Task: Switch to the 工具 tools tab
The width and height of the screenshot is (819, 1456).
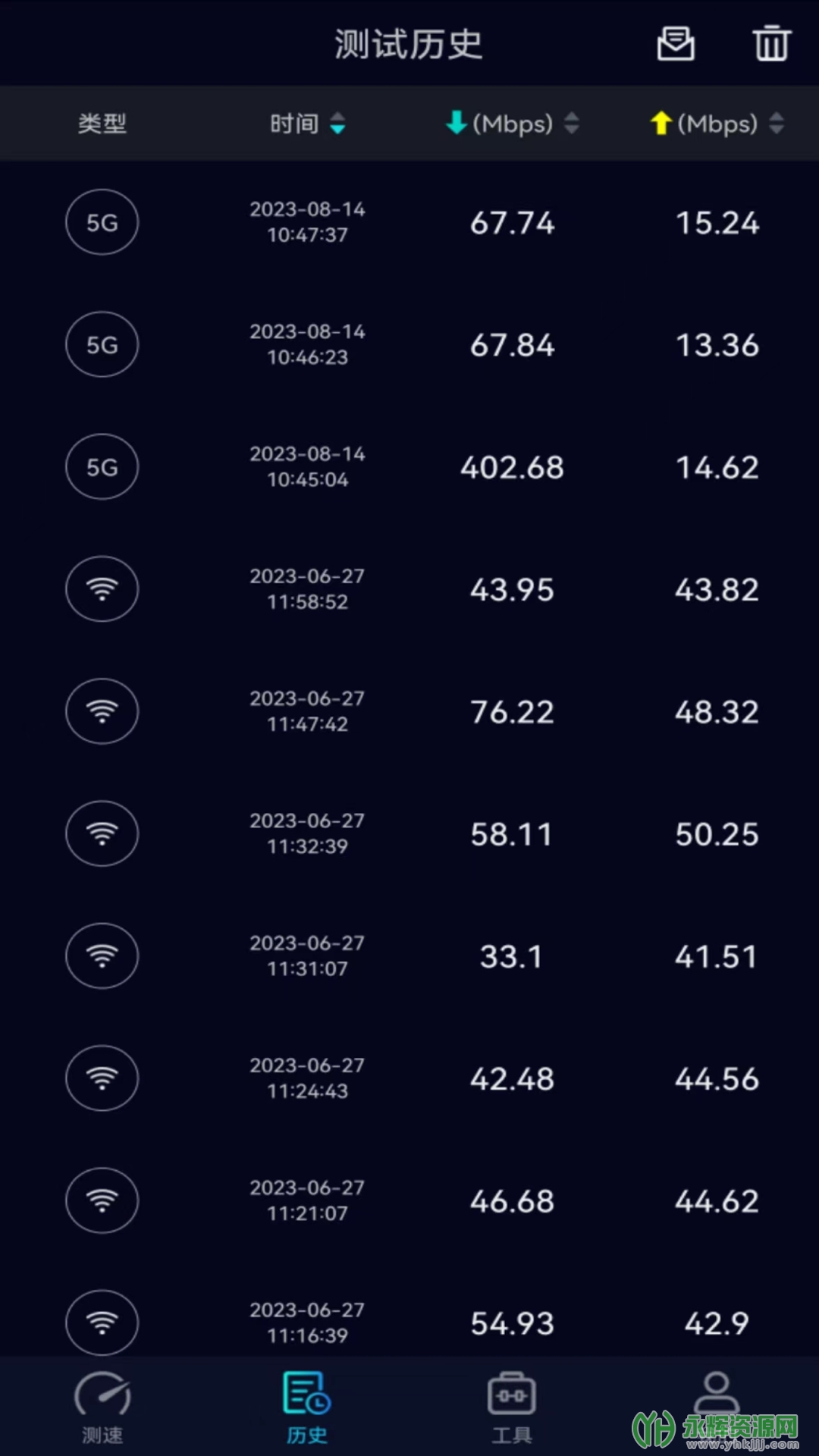Action: click(x=512, y=1407)
